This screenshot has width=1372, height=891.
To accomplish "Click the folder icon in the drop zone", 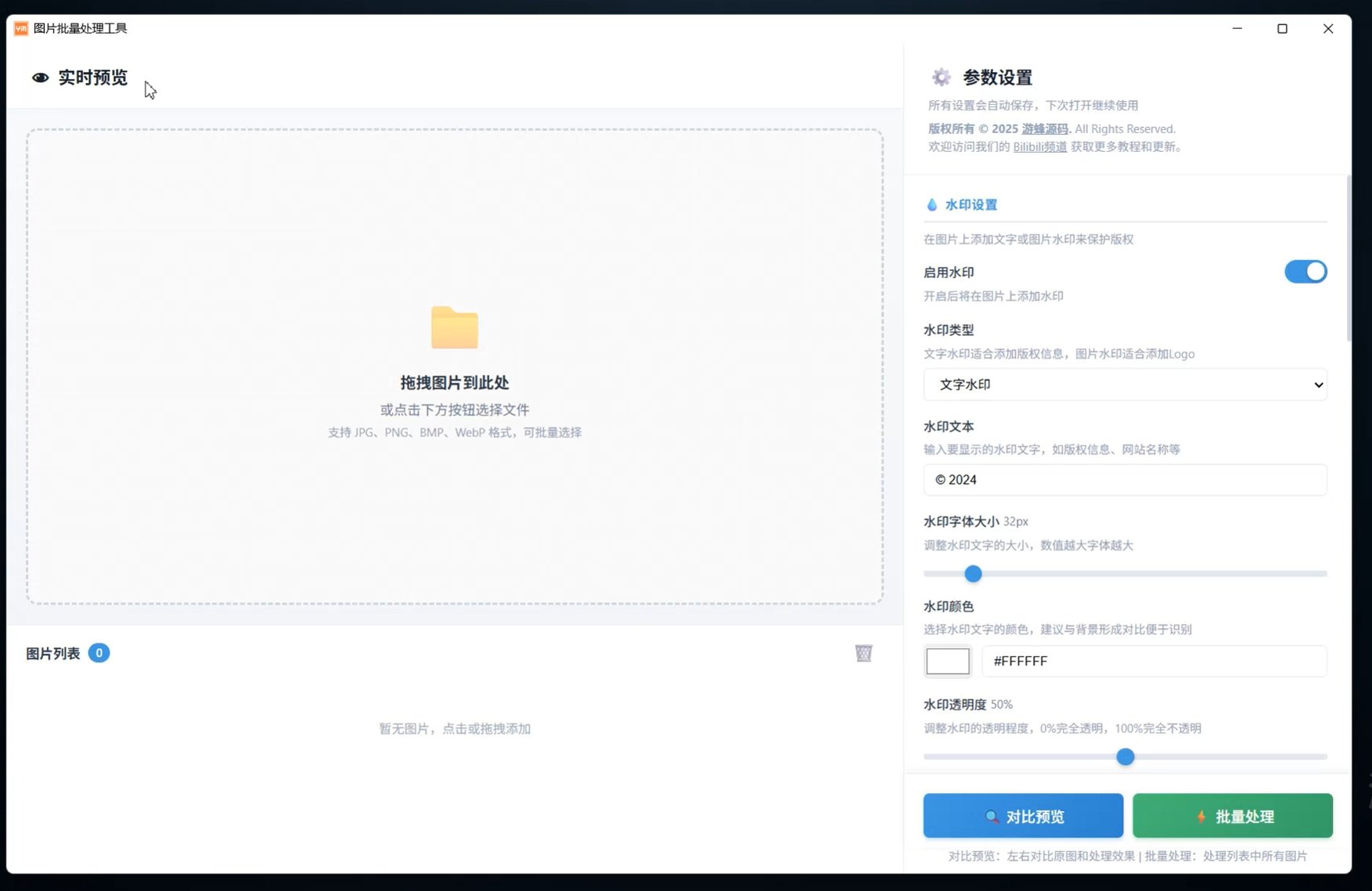I will [455, 327].
